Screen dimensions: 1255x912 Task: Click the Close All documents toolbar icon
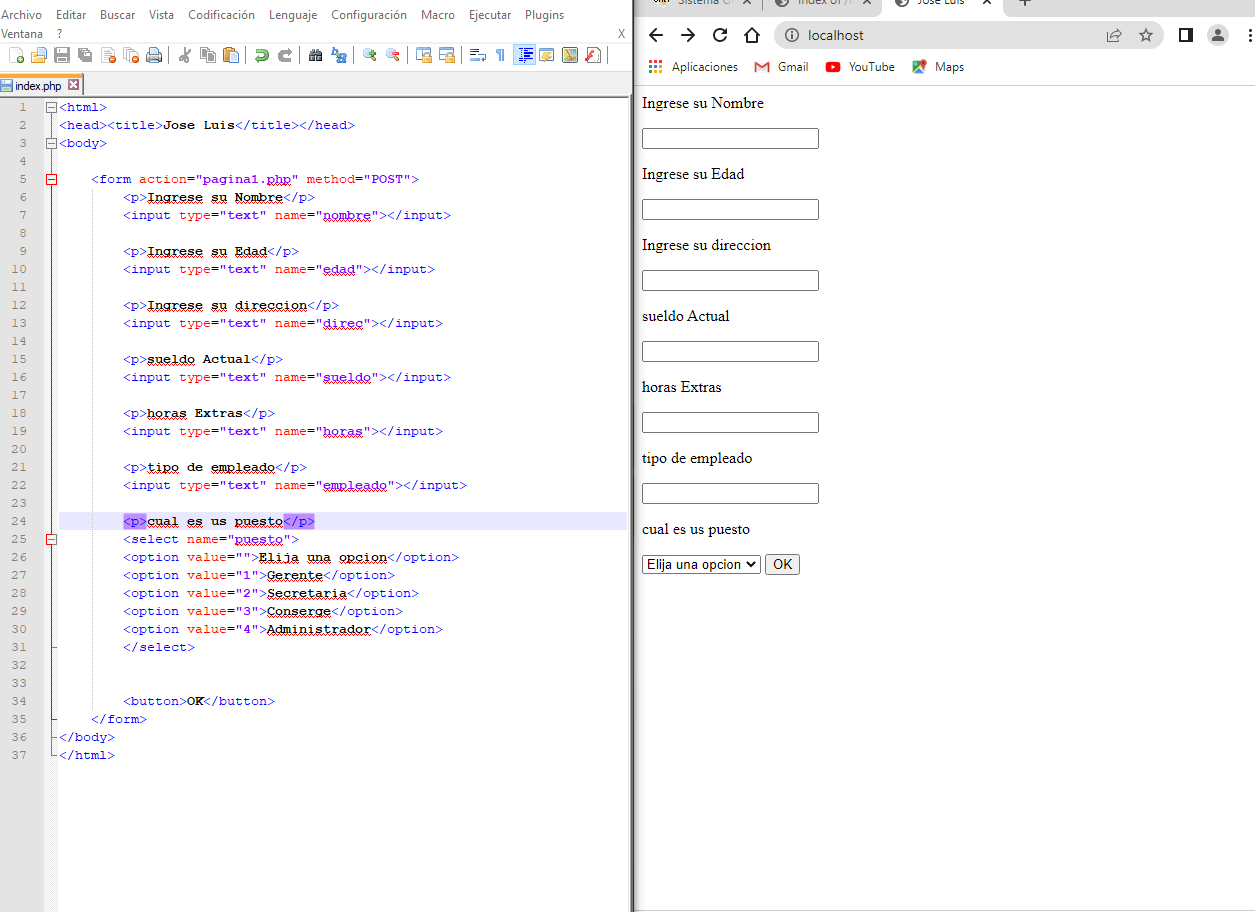click(131, 55)
